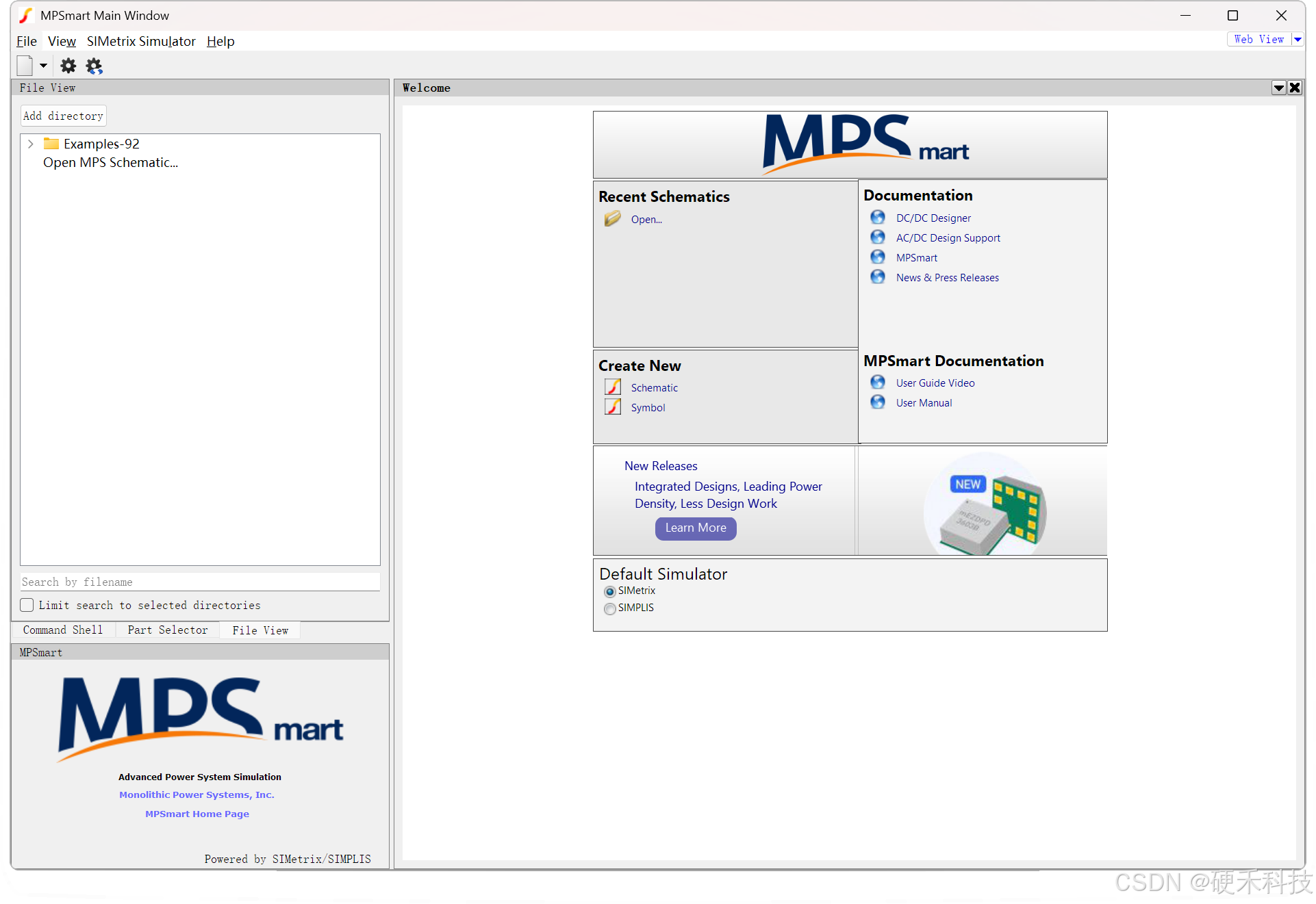Open the Web View dropdown arrow
This screenshot has height=904, width=1316.
[1297, 40]
